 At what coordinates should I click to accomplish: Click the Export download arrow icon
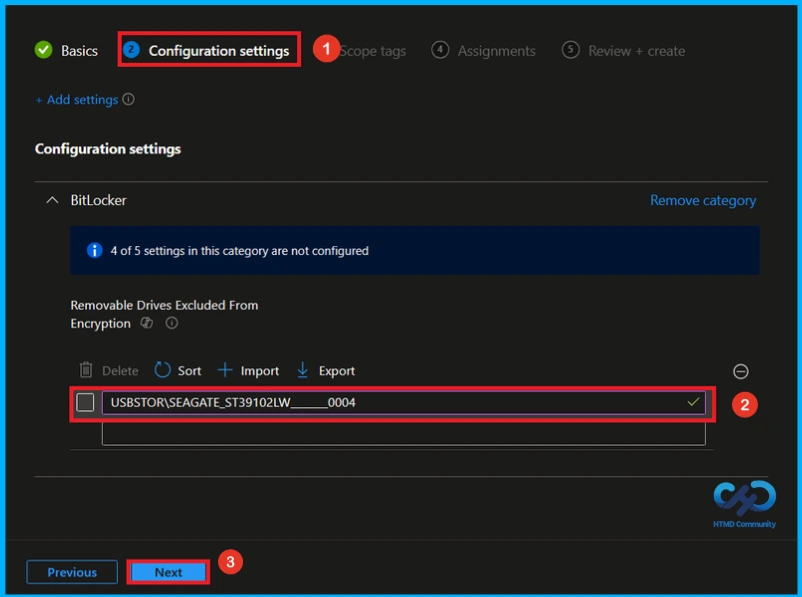click(x=302, y=369)
